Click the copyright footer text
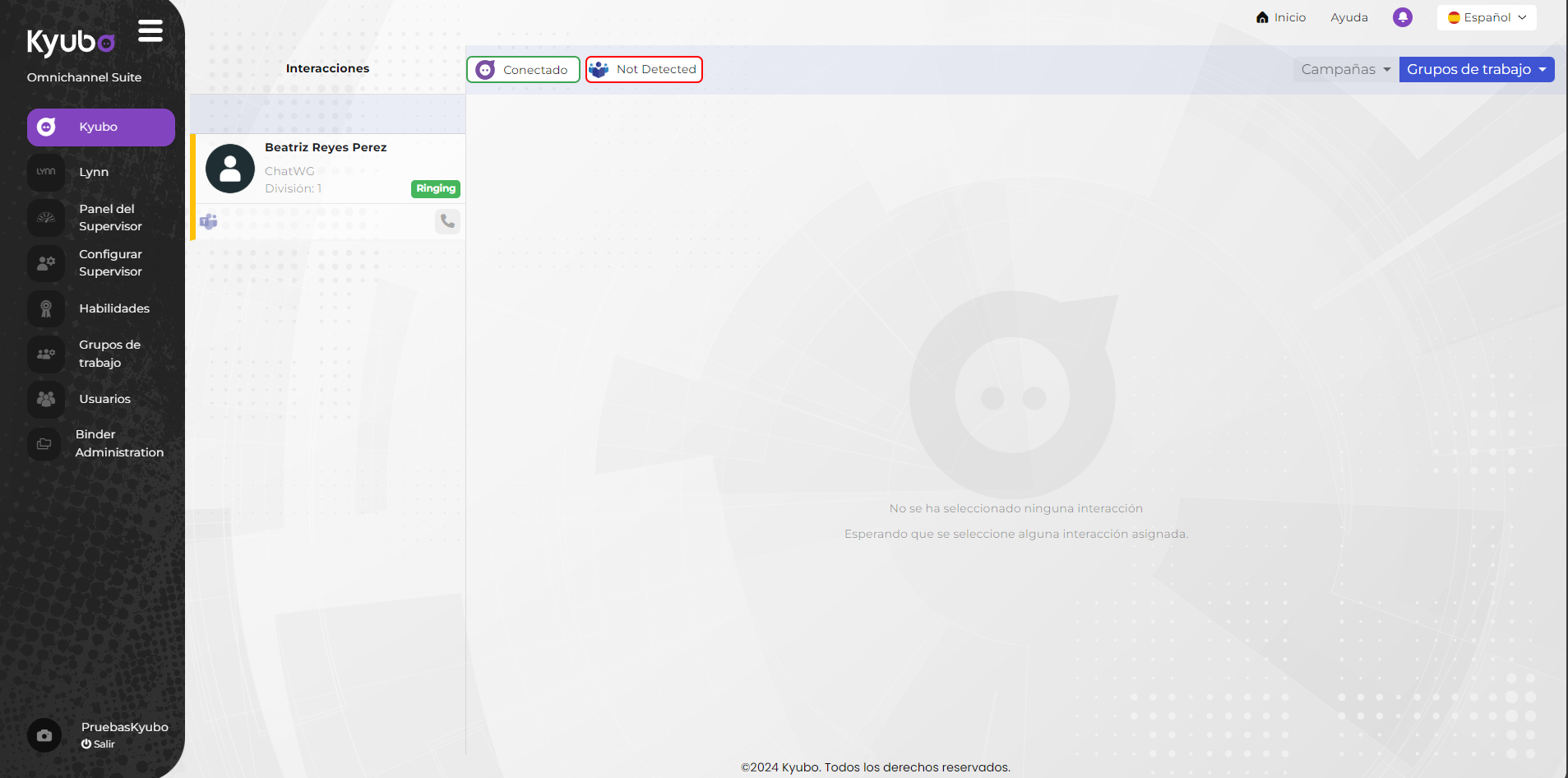The width and height of the screenshot is (1568, 778). tap(876, 767)
